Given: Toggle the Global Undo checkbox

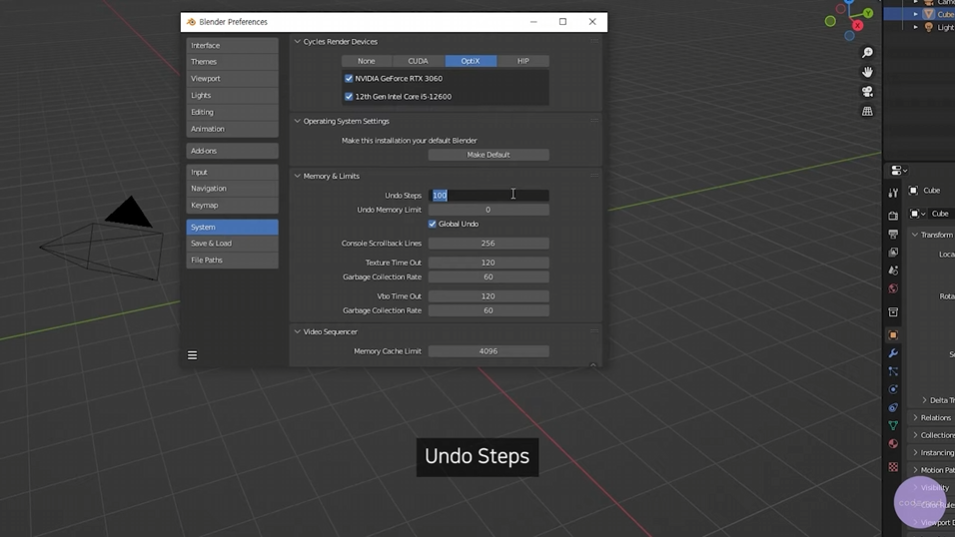Looking at the screenshot, I should 432,224.
